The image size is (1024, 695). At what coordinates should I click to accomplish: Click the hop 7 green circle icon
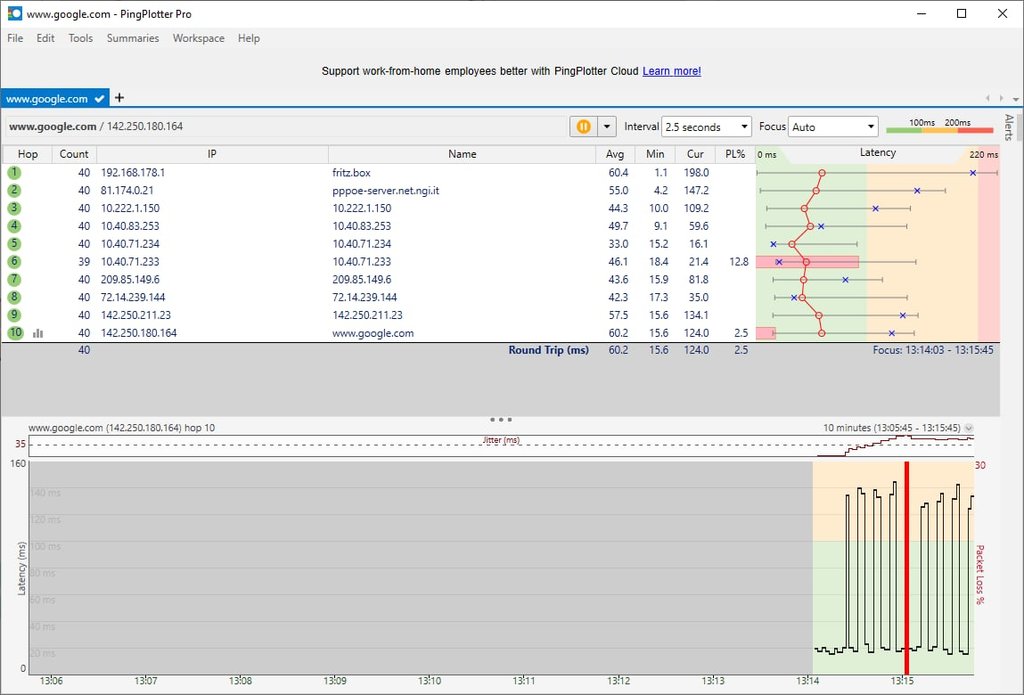point(14,280)
